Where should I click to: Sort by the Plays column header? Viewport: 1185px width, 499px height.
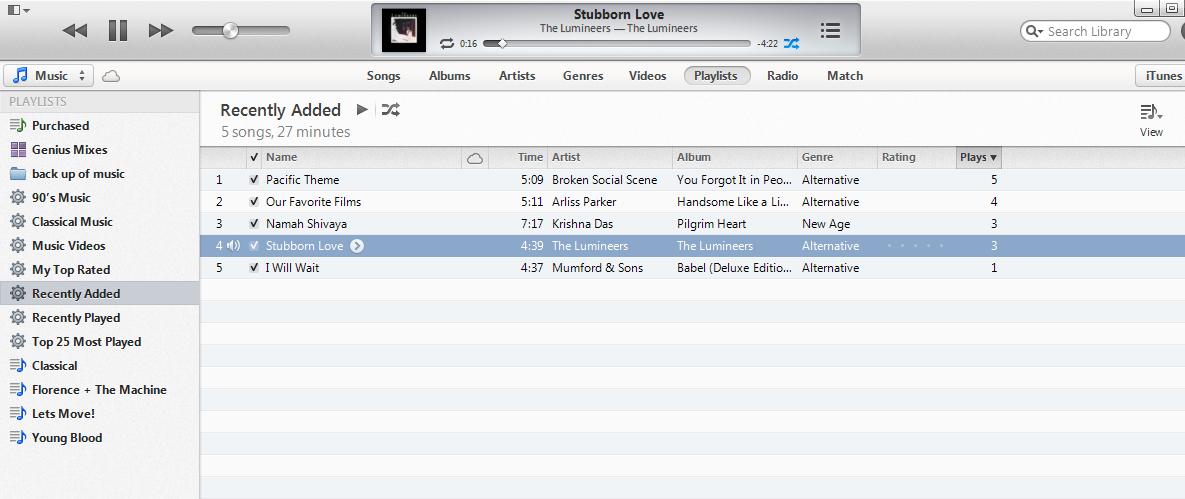point(977,157)
